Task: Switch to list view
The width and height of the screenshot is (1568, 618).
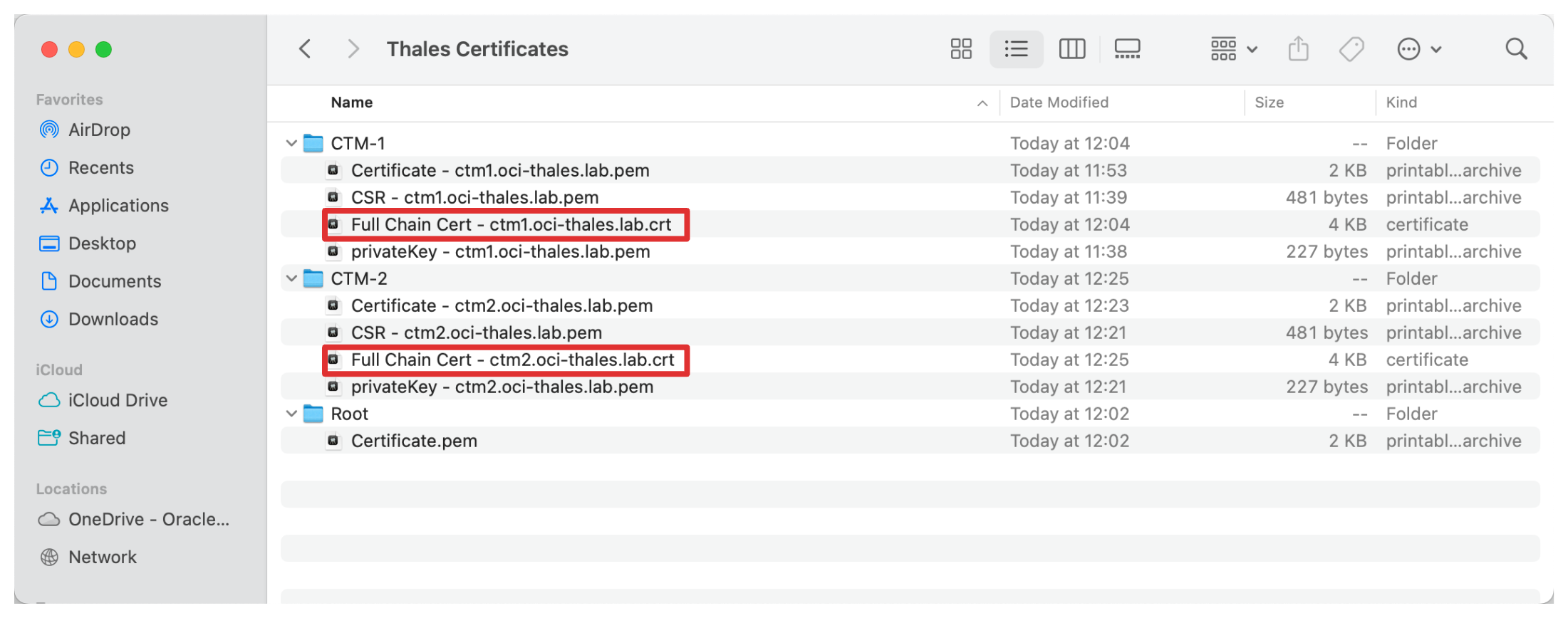Action: tap(1016, 49)
